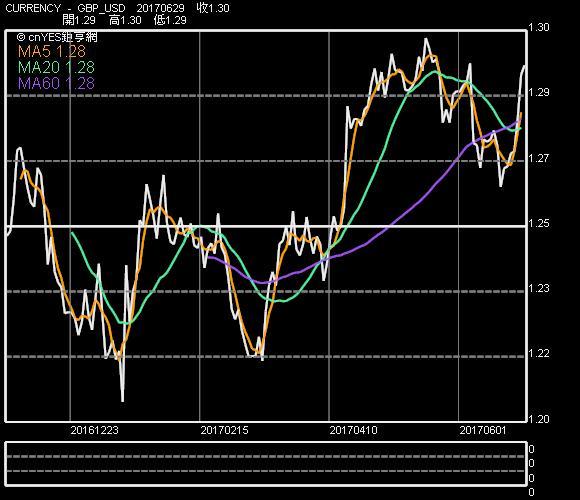Click the solid white 1.25 horizontal line
Screen dimensions: 580x500
click(266, 226)
